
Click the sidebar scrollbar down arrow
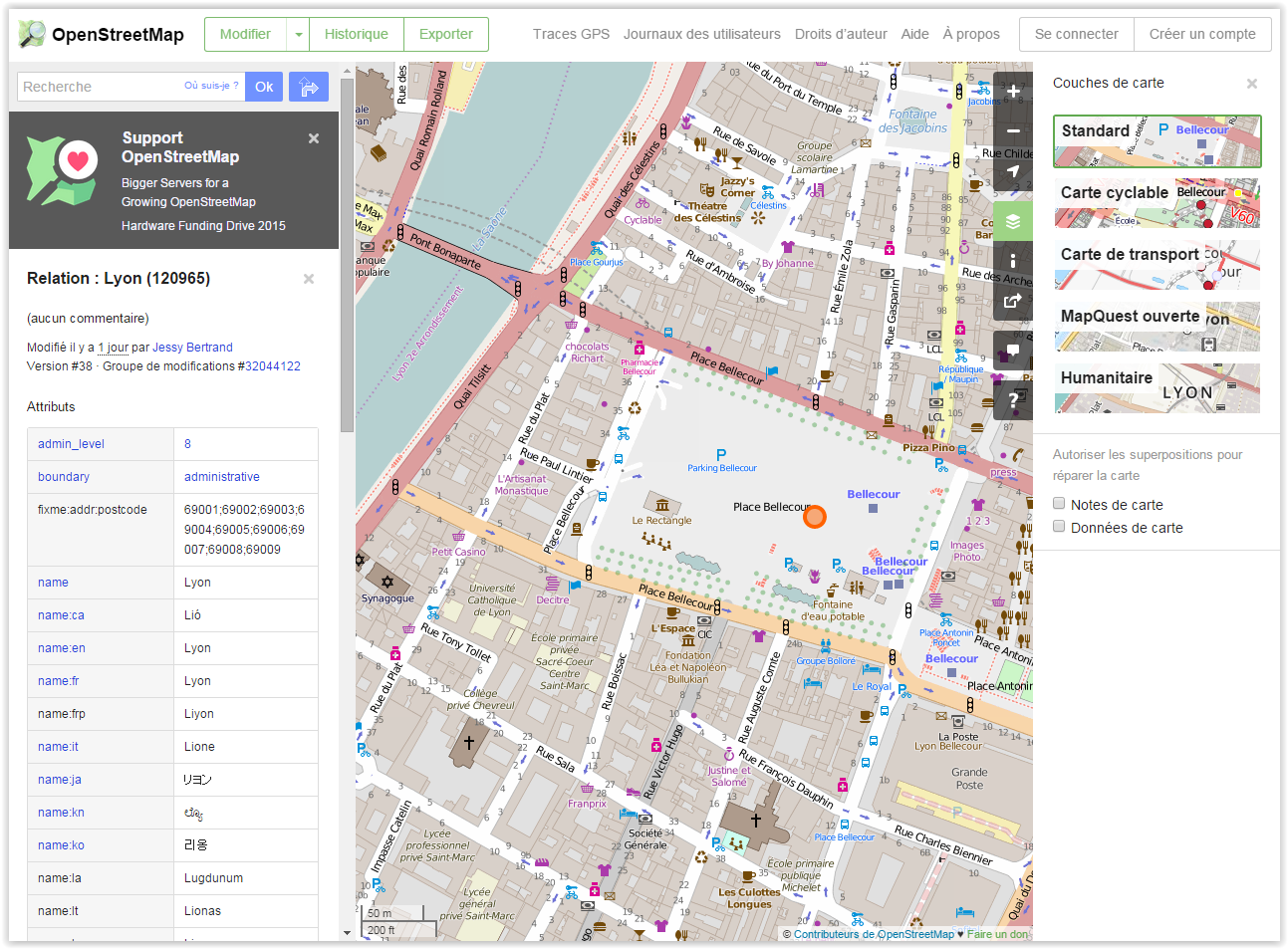coord(347,933)
